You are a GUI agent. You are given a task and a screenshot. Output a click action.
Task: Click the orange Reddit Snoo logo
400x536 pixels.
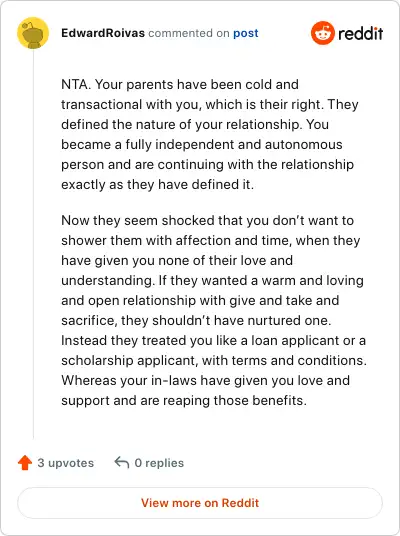[322, 33]
